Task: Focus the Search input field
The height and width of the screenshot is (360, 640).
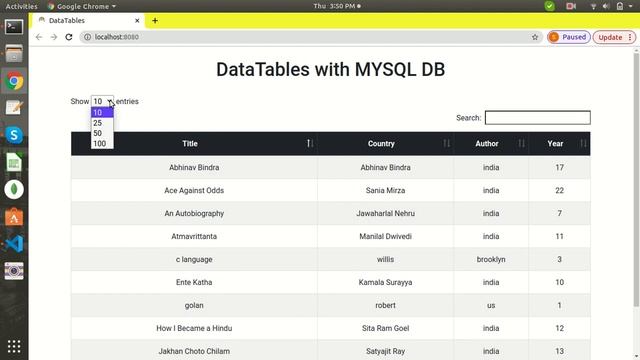Action: pos(538,118)
